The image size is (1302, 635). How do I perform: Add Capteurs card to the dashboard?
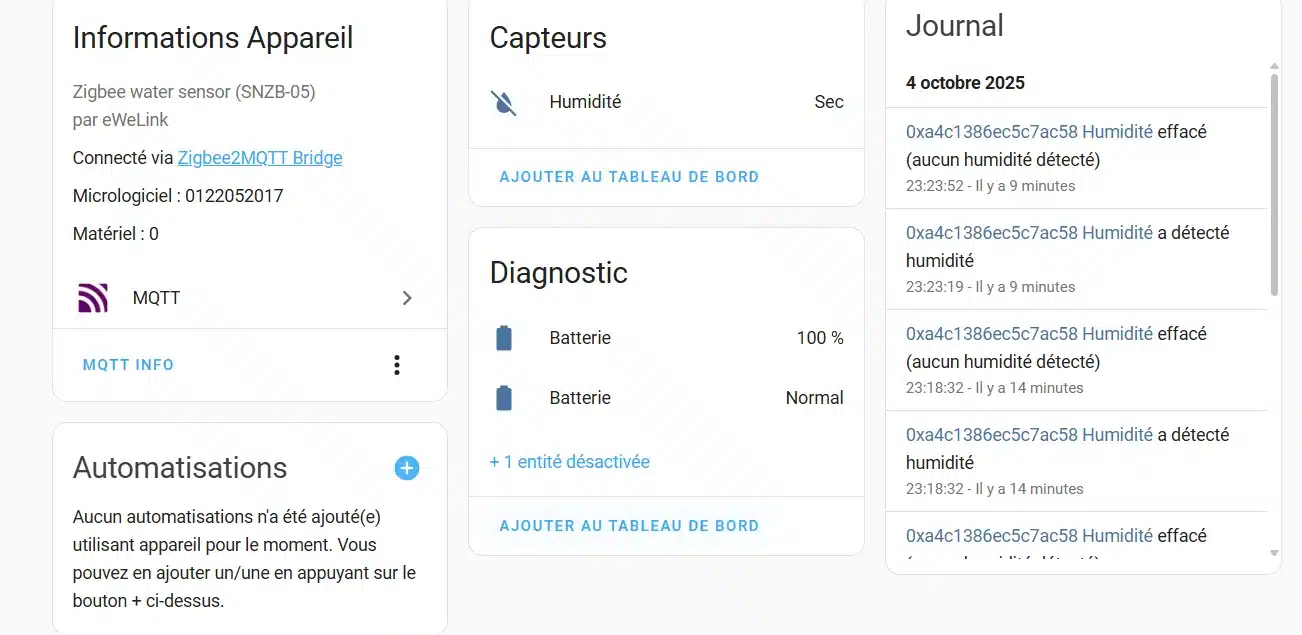point(629,177)
